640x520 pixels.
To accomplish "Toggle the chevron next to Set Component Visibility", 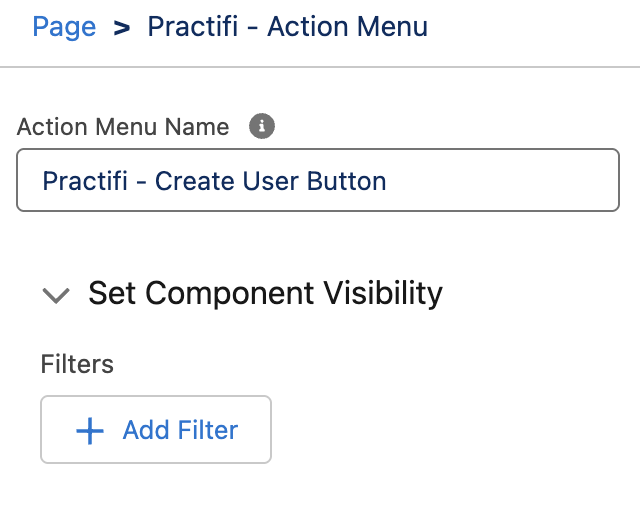I will click(x=56, y=294).
